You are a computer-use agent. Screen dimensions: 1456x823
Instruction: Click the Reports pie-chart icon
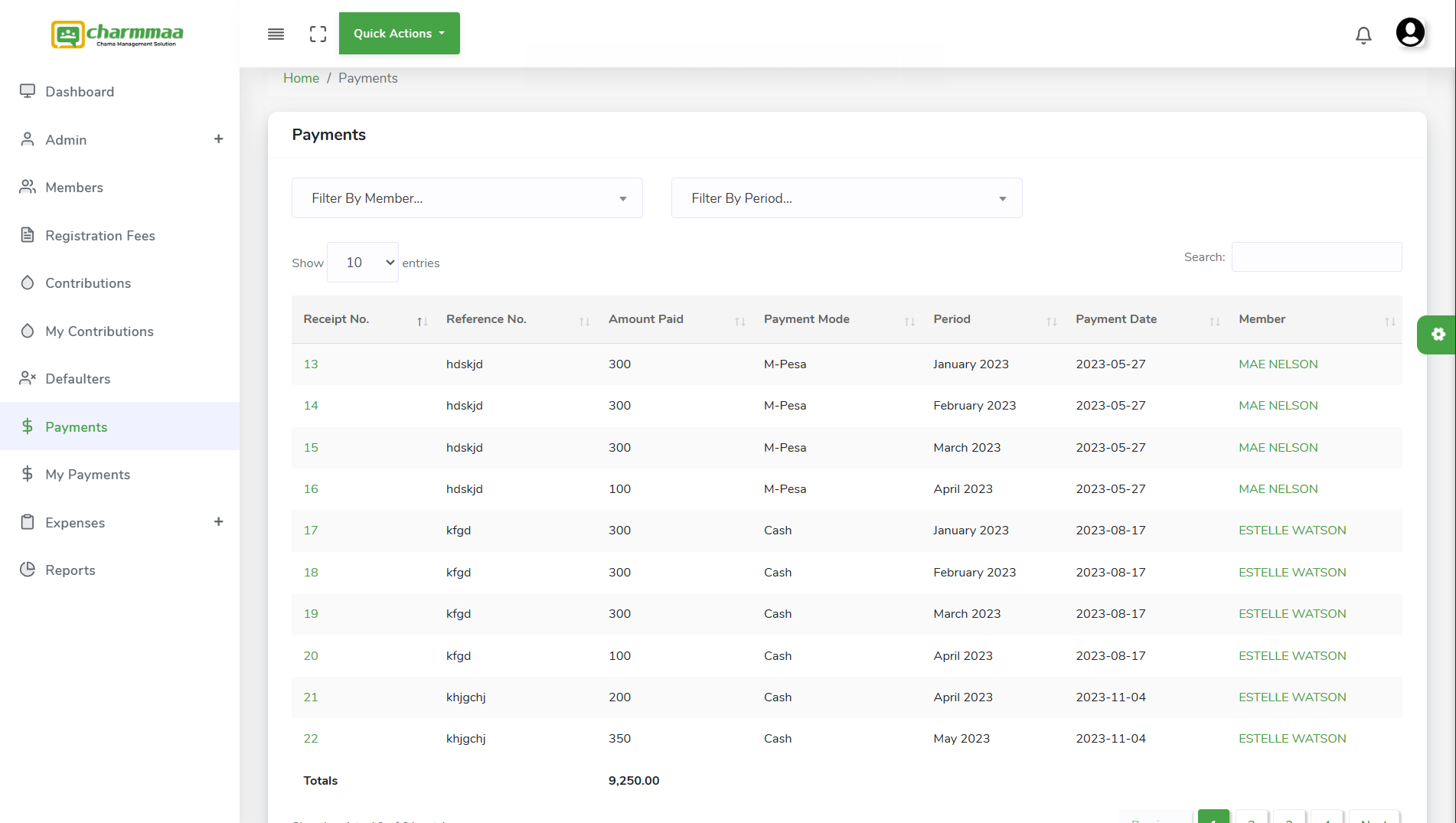[x=28, y=569]
